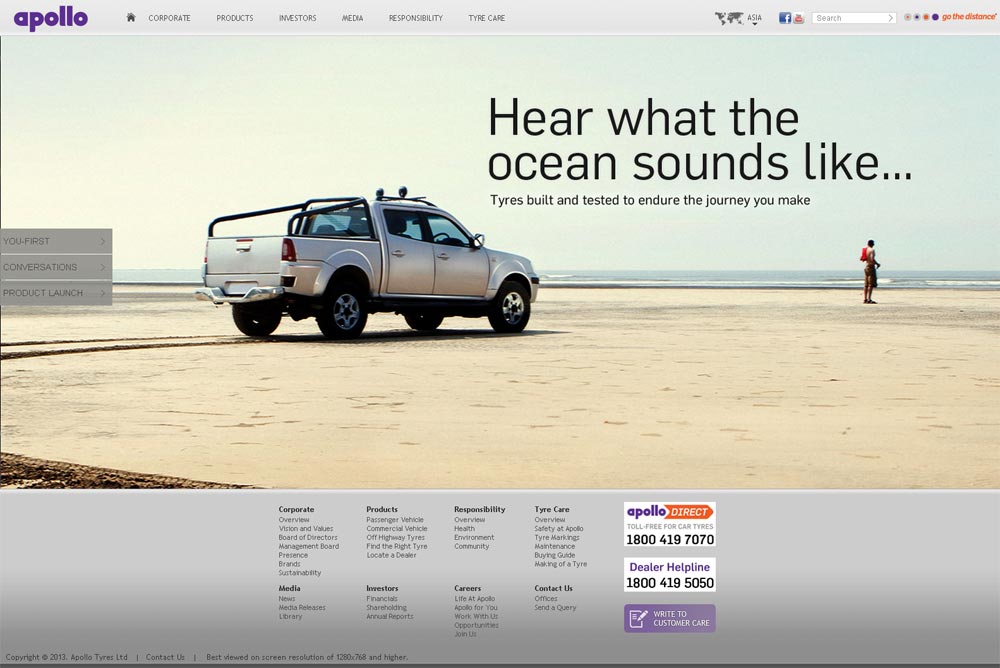The image size is (1000, 668).
Task: Expand the PRODUCT LAUNCH side panel
Action: [56, 293]
